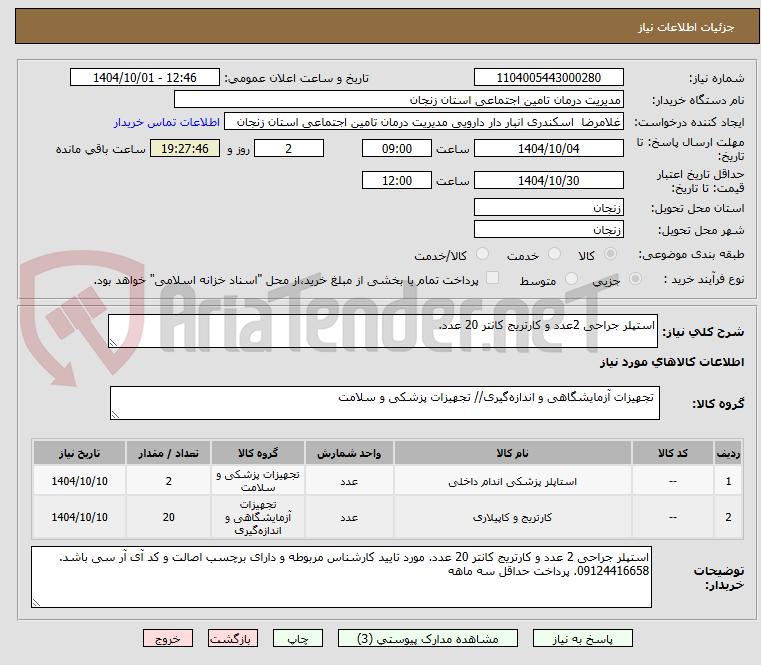This screenshot has height=665, width=761.
Task: Click the شماره نیاز field 1104005443000280
Action: 548,78
